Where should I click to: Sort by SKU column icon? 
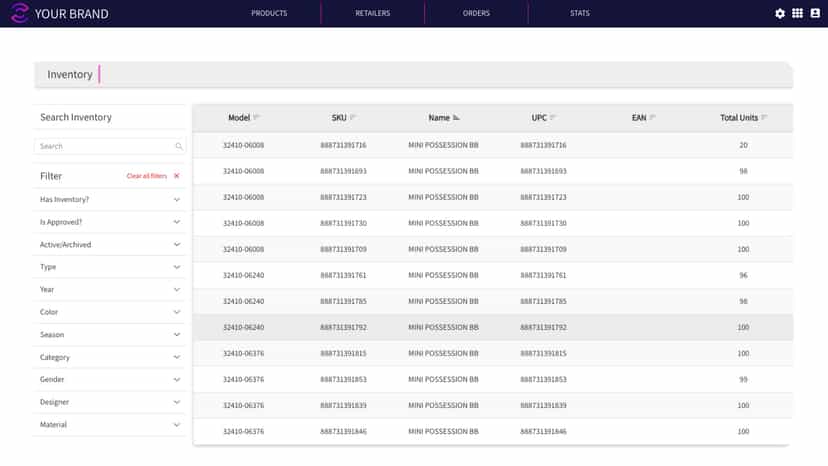353,117
